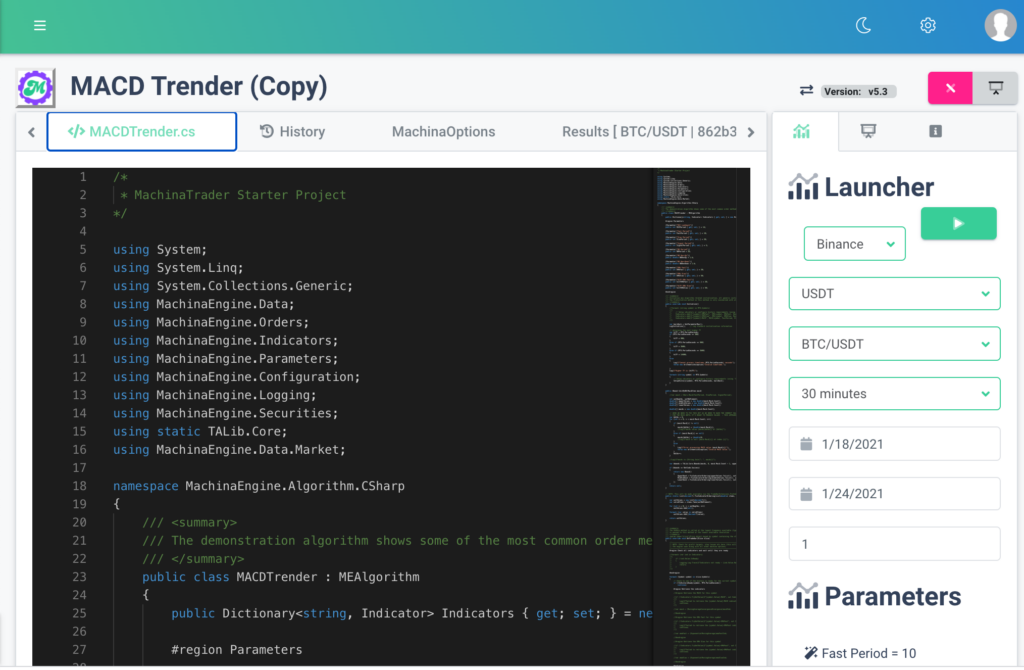Viewport: 1024px width, 670px height.
Task: Open the hamburger navigation menu
Action: click(40, 25)
